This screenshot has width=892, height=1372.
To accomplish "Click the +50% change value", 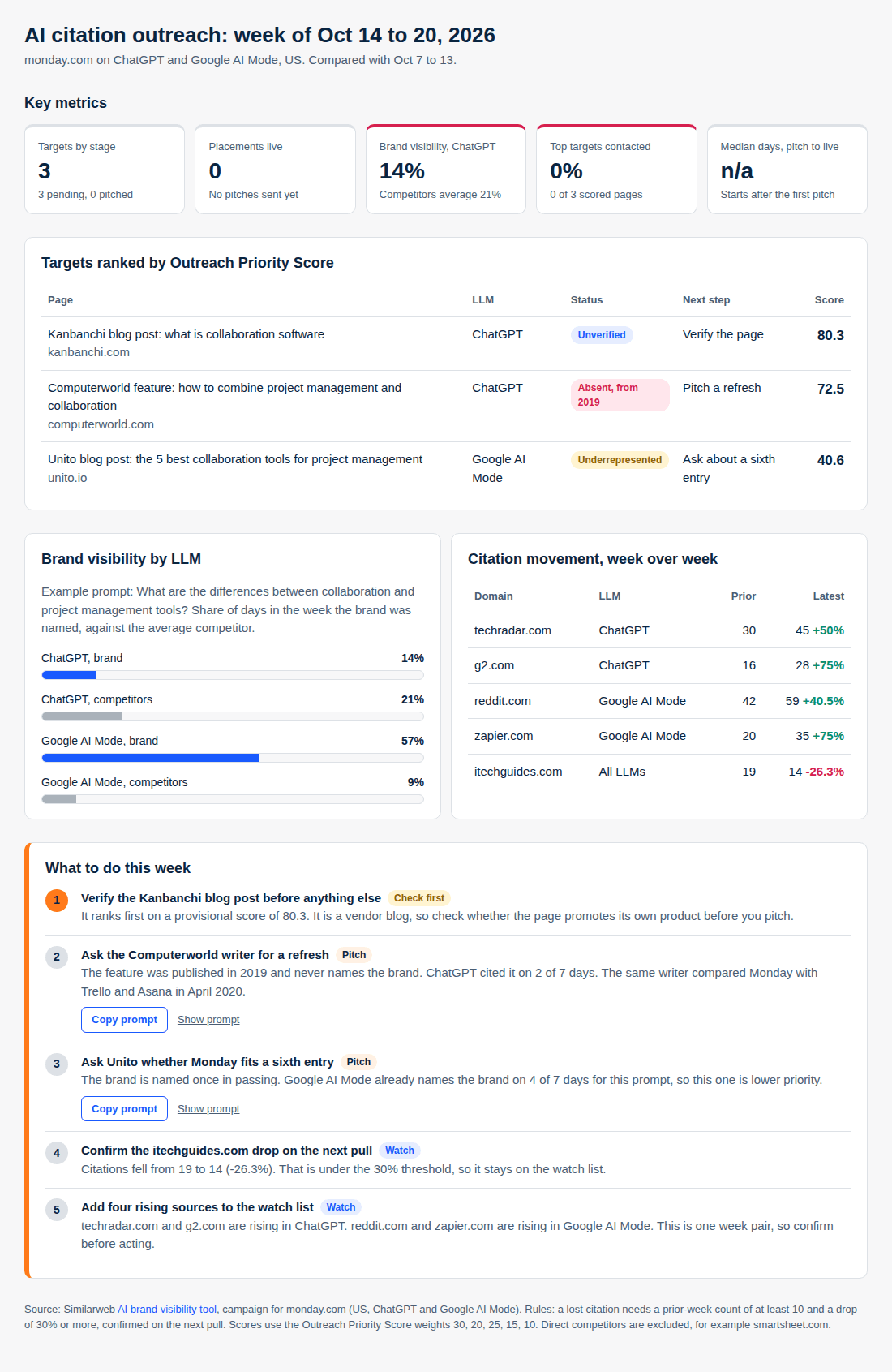I will click(829, 630).
